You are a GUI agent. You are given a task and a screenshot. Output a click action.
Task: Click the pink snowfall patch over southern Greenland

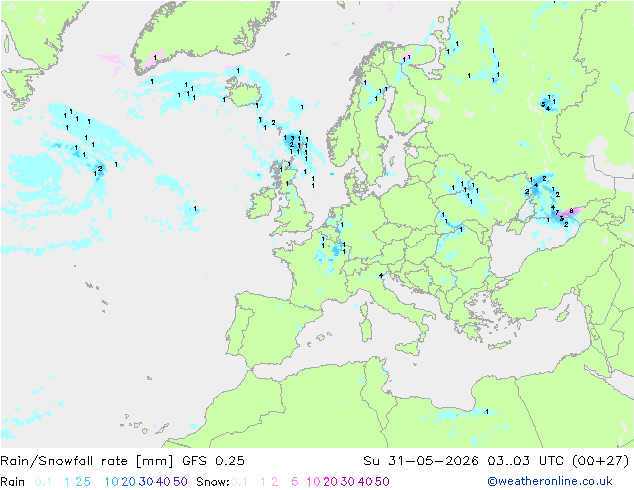[x=154, y=59]
